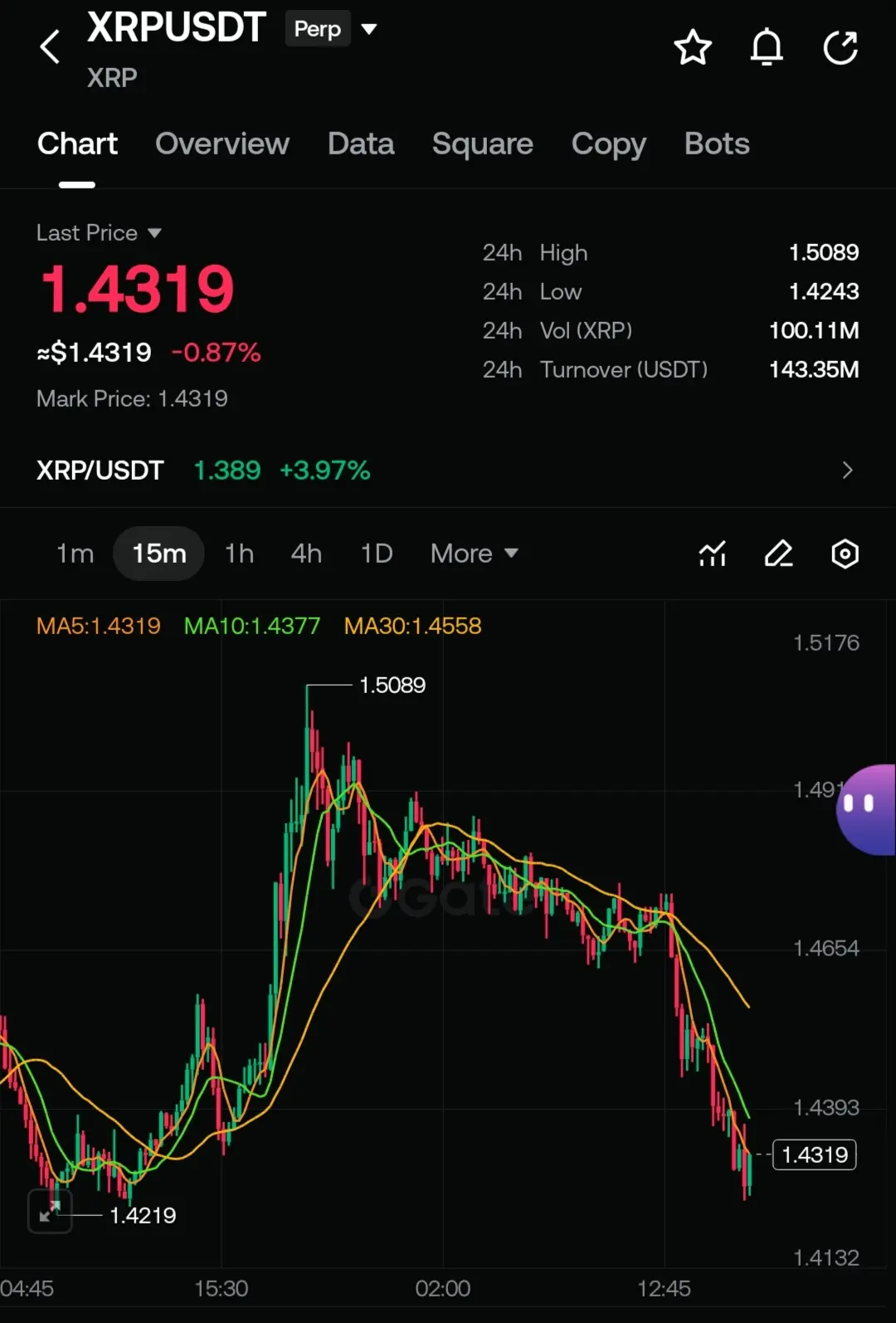Go to the Copy tab
This screenshot has width=896, height=1323.
609,144
